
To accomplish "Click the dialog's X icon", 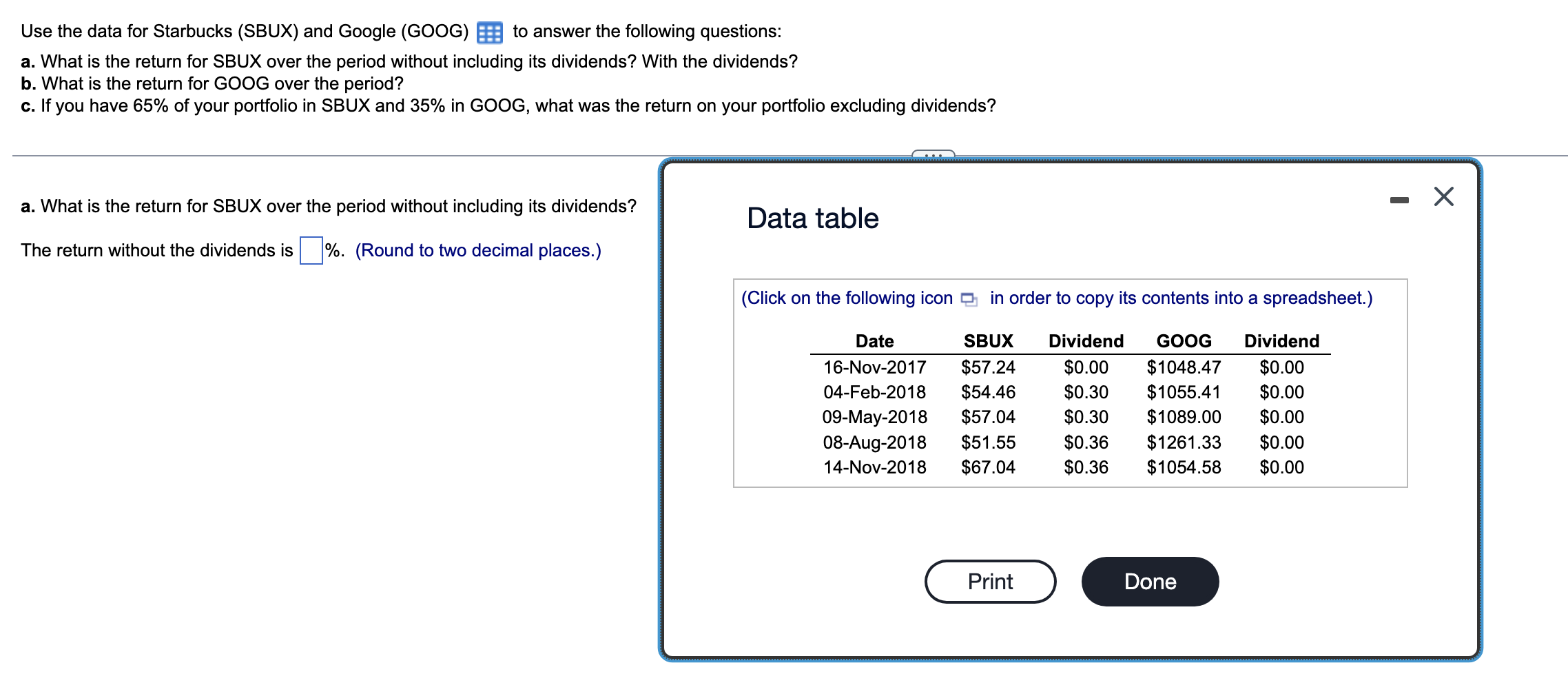I will click(1443, 196).
